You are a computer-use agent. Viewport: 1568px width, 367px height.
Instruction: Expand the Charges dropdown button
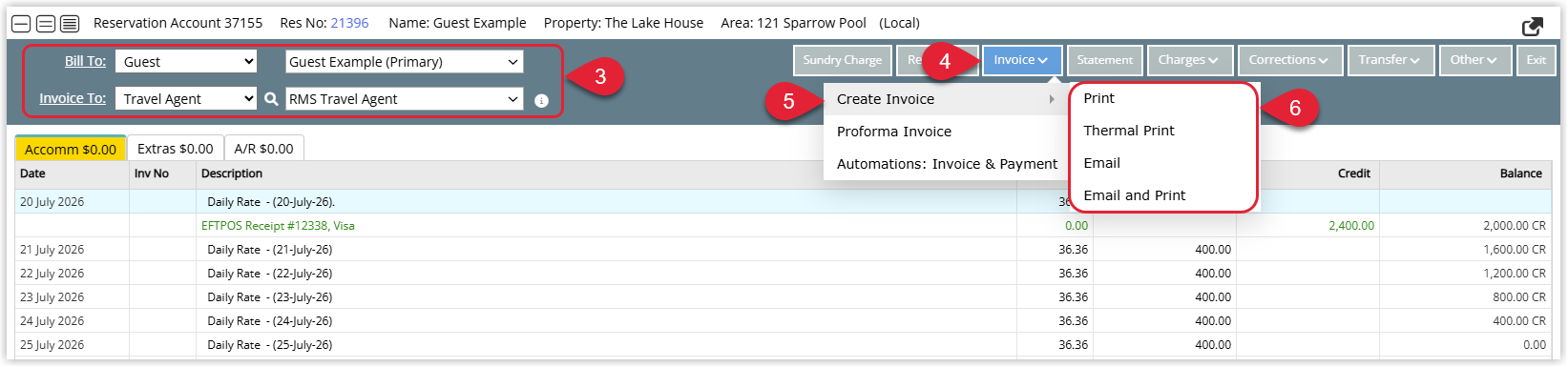coord(1189,60)
